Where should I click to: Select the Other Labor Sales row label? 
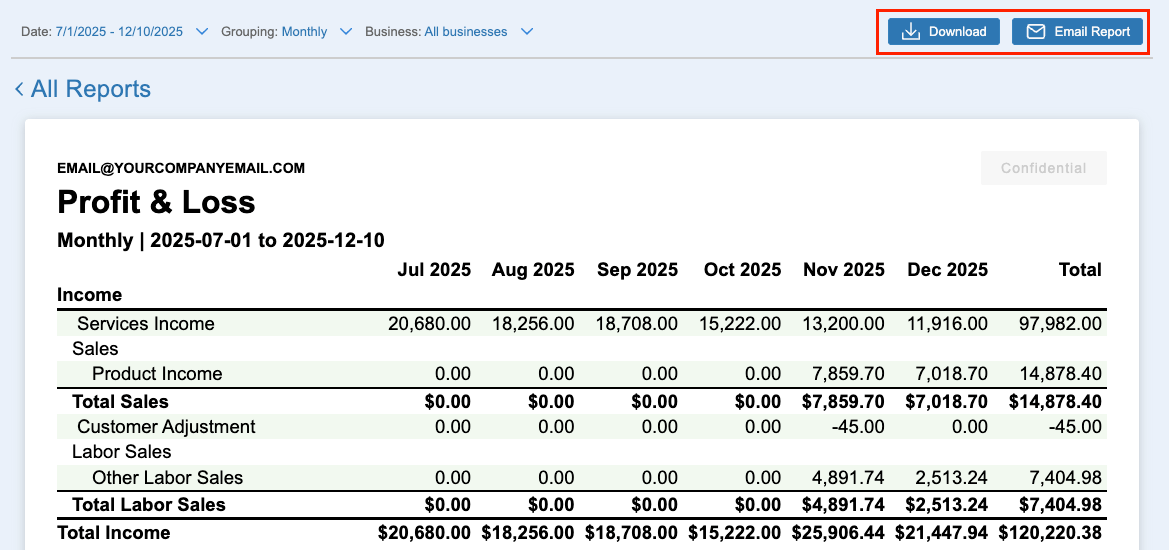(x=167, y=478)
